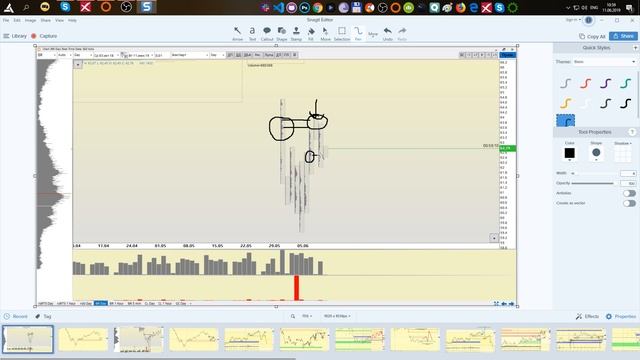Click the Undo arrow
The image size is (640, 360).
388,33
